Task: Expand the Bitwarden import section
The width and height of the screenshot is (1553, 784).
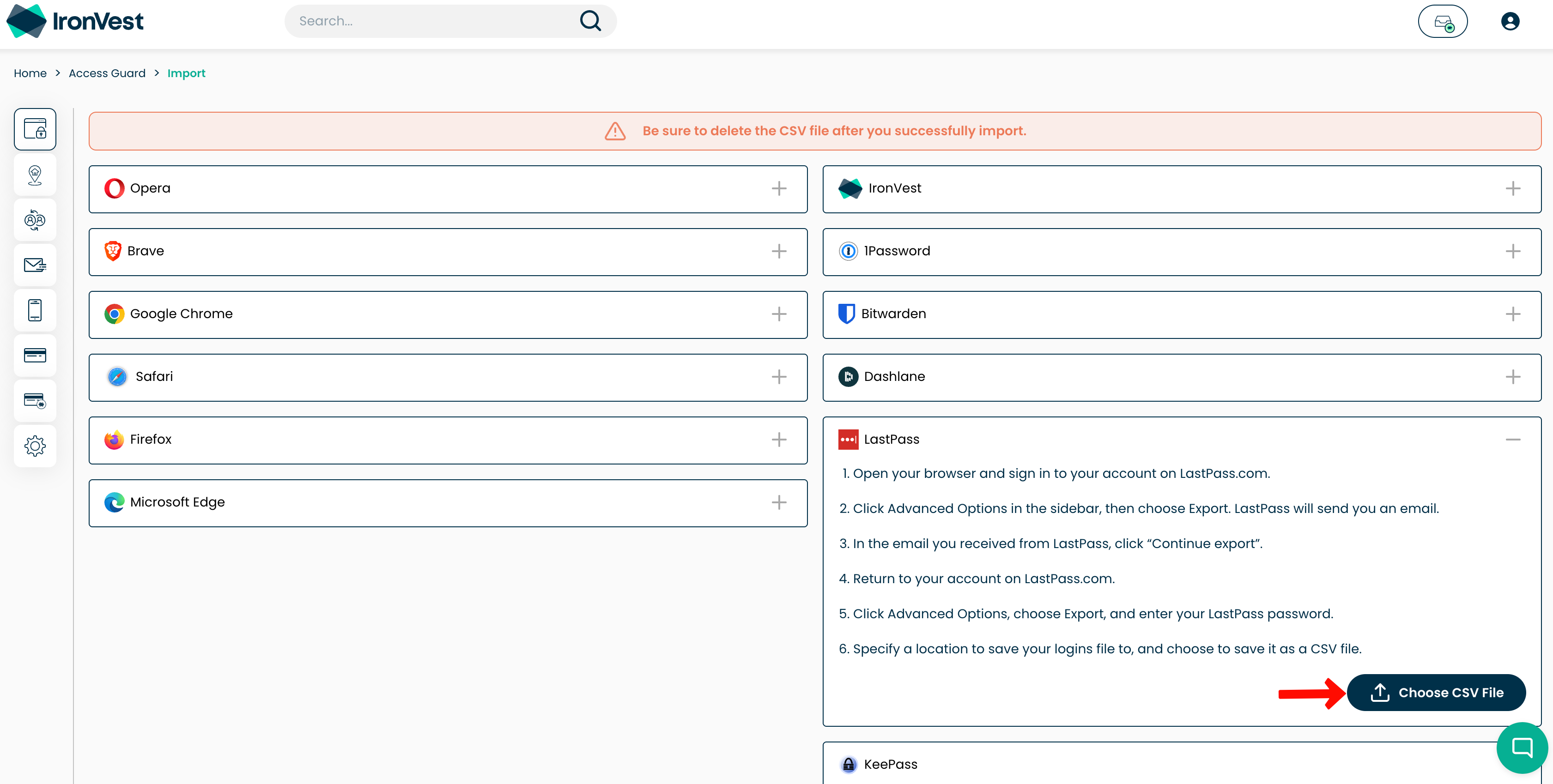Action: pyautogui.click(x=1513, y=314)
